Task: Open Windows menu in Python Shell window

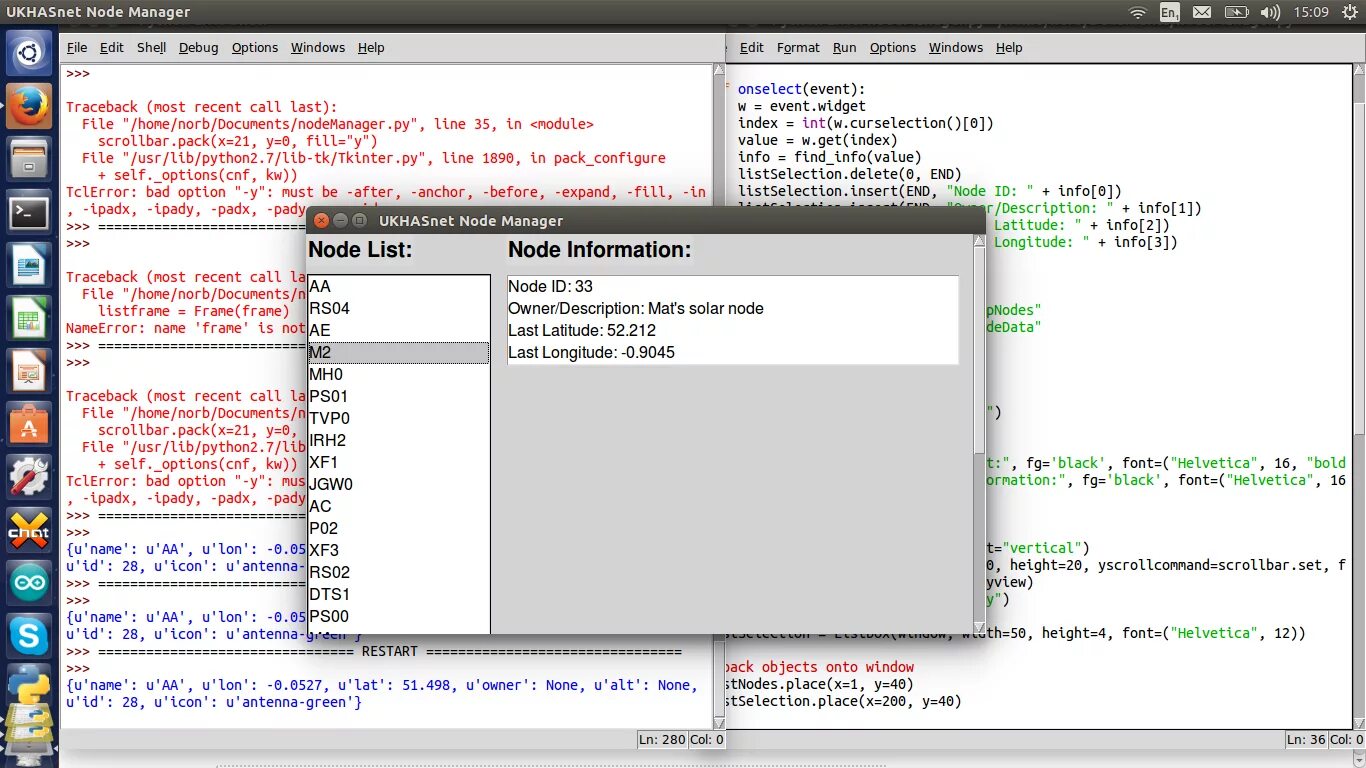Action: 318,47
